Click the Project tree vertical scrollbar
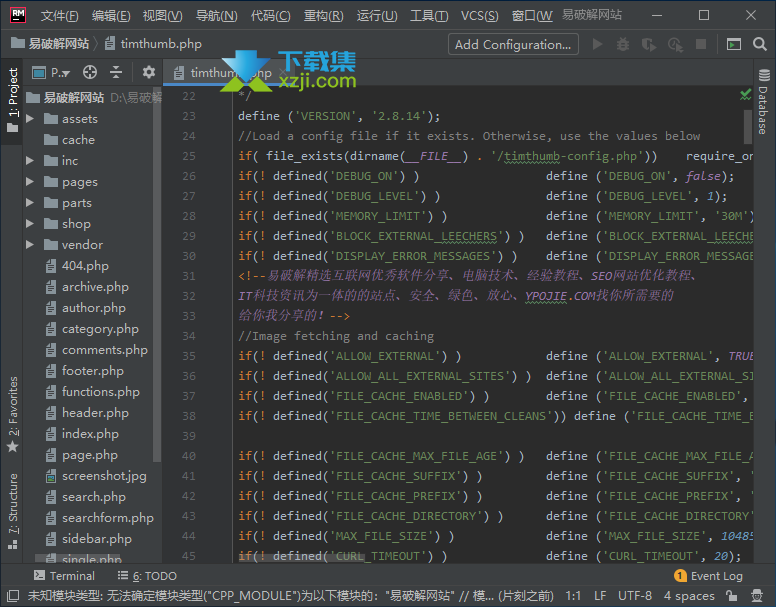Viewport: 776px width, 607px height. pyautogui.click(x=157, y=275)
